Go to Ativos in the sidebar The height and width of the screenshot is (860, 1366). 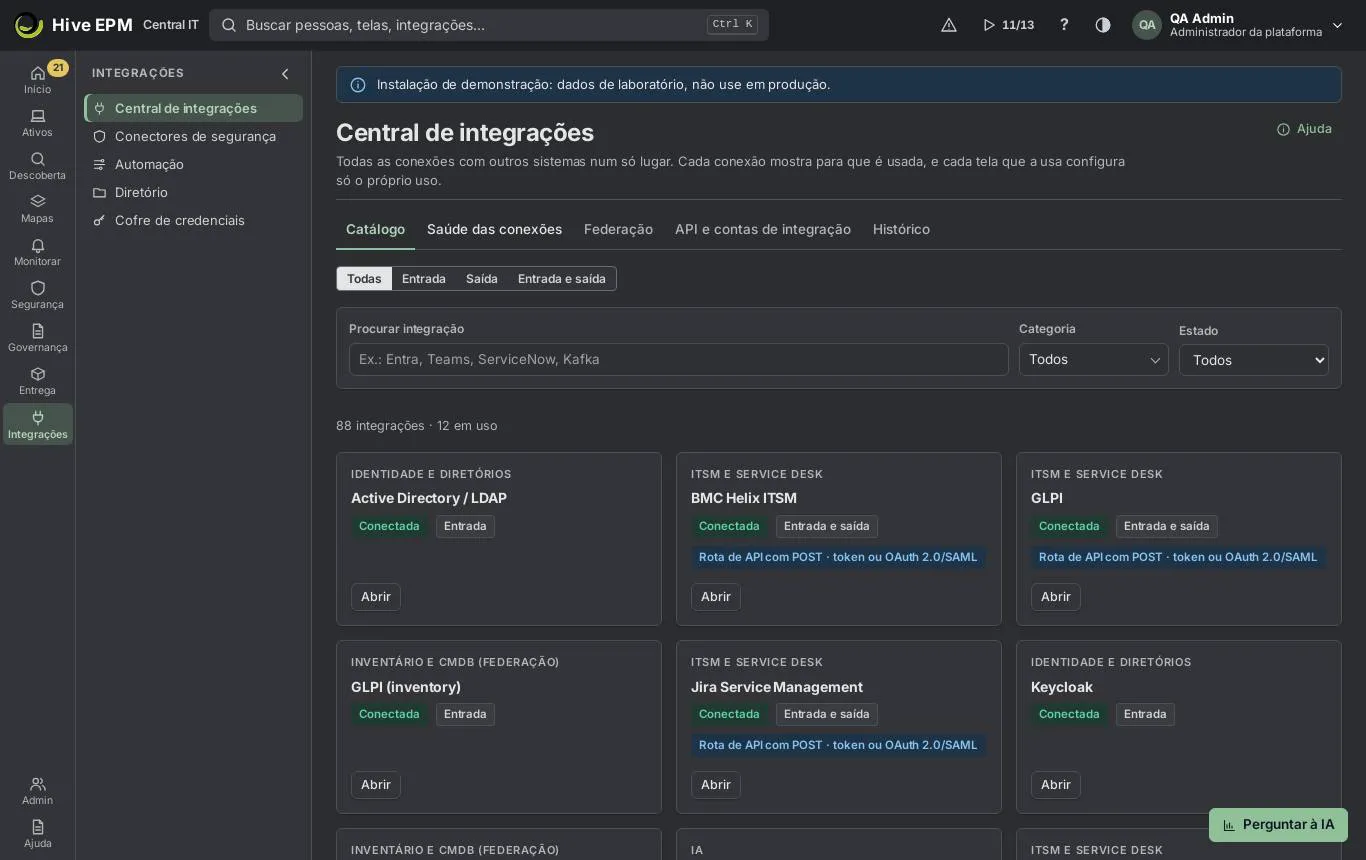37,123
